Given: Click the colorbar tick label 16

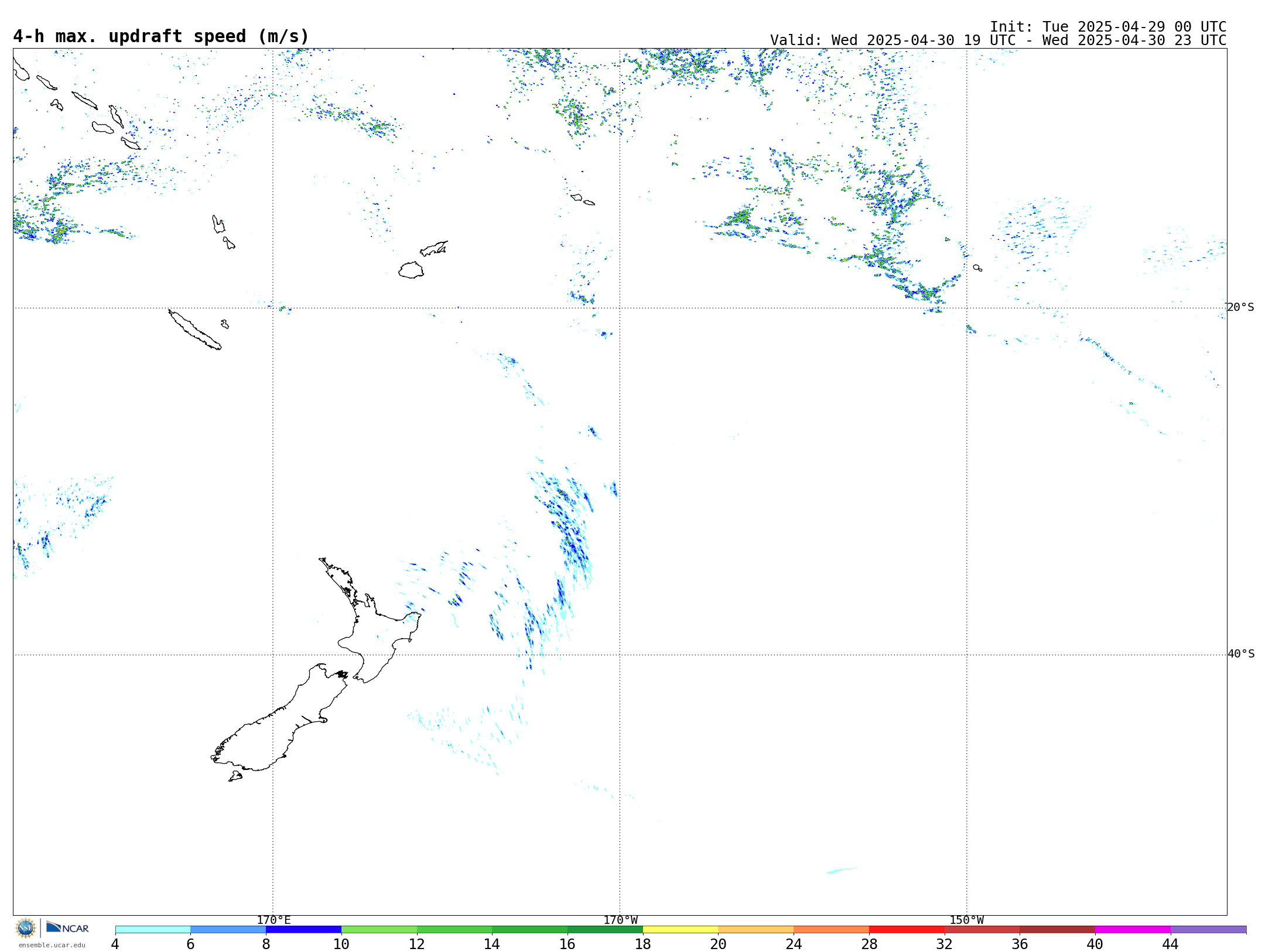Looking at the screenshot, I should [567, 944].
